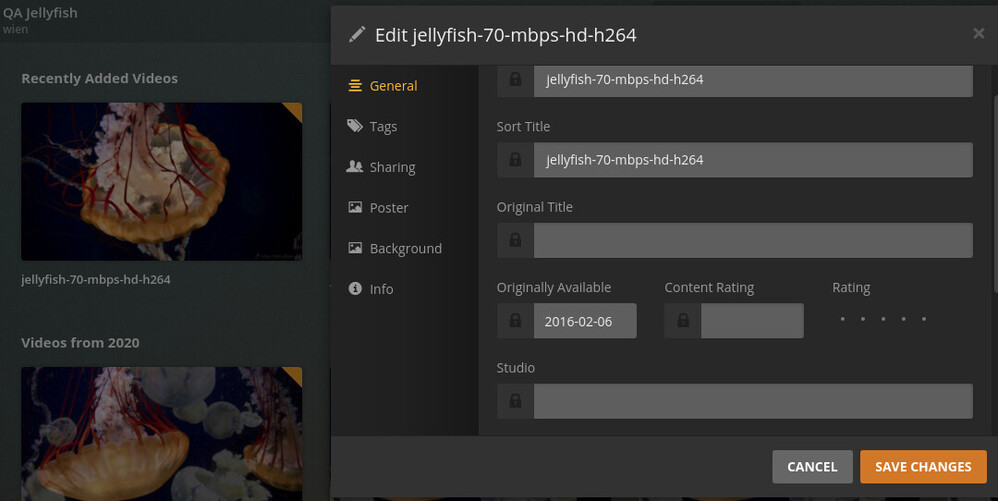Screen dimensions: 998x501
Task: Open the Tags tab
Action: point(372,126)
